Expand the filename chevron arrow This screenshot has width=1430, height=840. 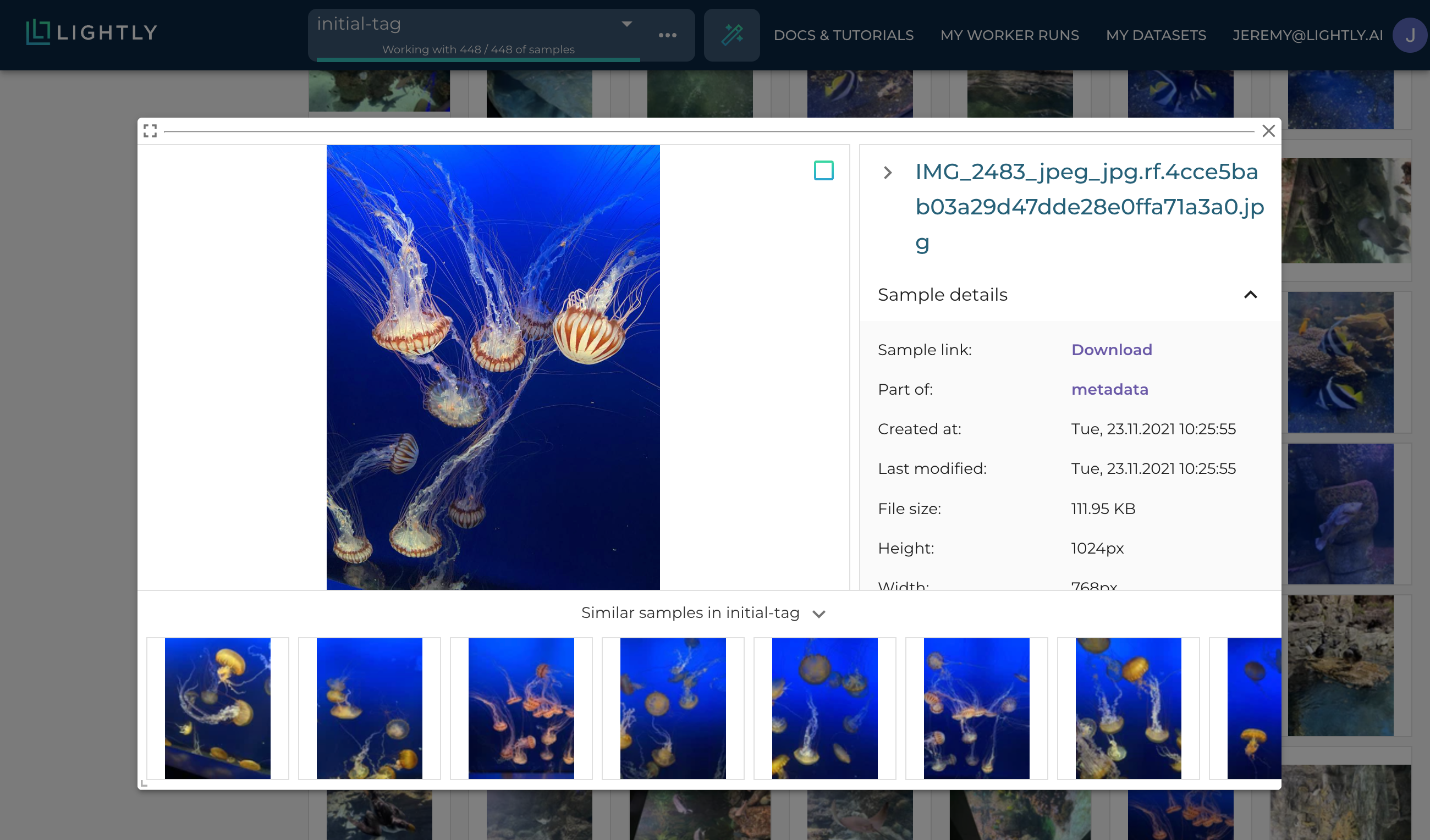[x=888, y=173]
